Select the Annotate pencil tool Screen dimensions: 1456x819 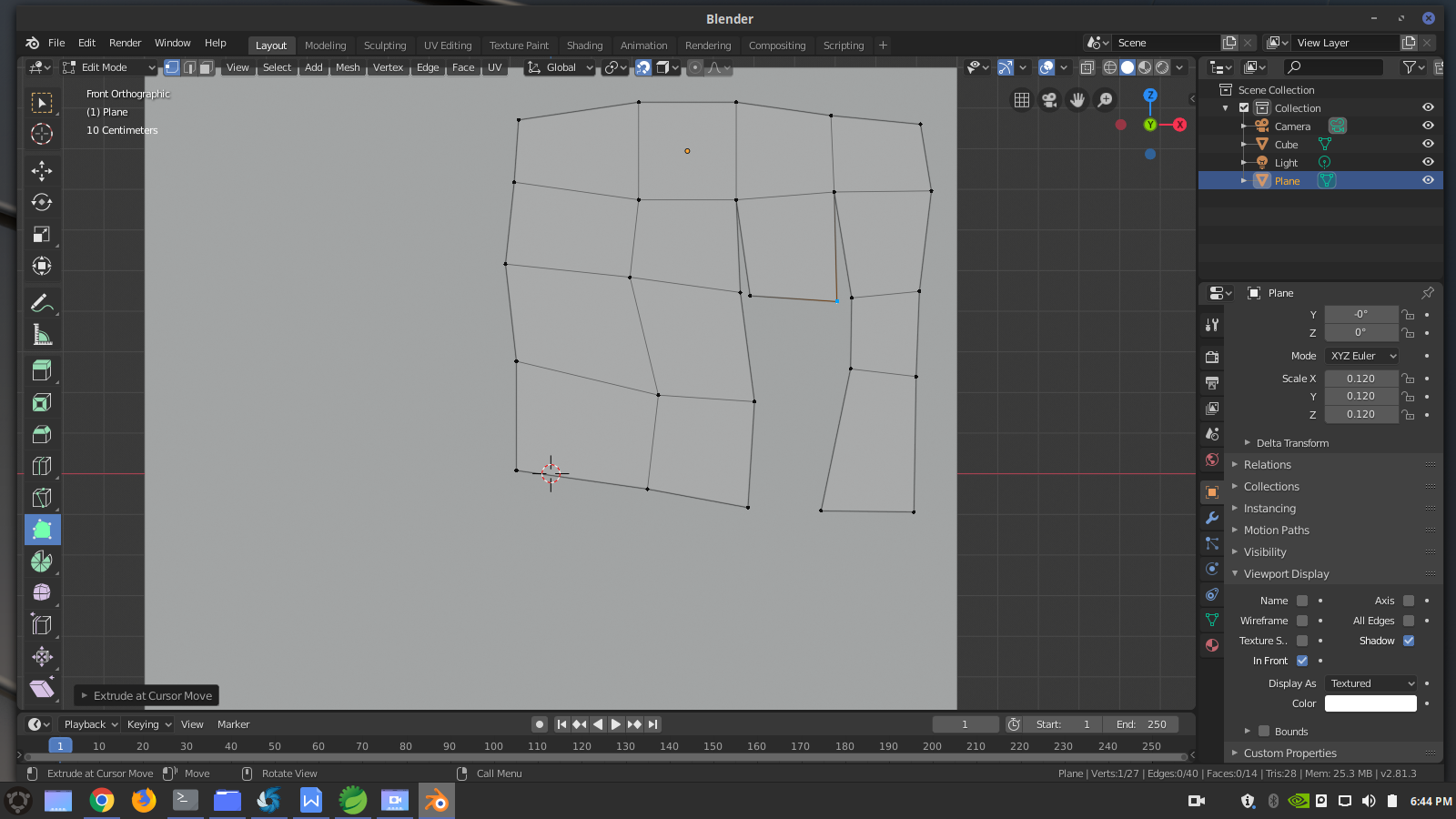[x=42, y=303]
